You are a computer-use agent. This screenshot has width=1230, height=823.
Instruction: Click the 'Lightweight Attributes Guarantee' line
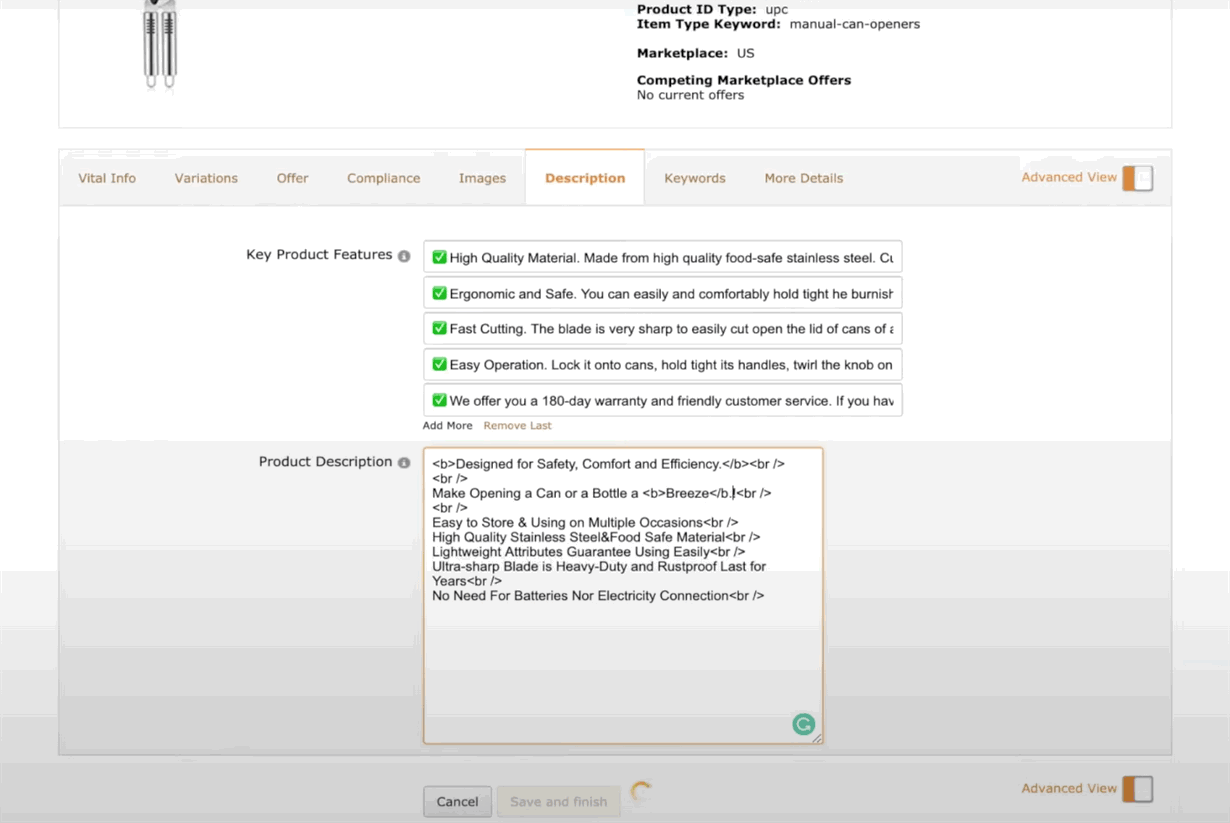pyautogui.click(x=588, y=552)
